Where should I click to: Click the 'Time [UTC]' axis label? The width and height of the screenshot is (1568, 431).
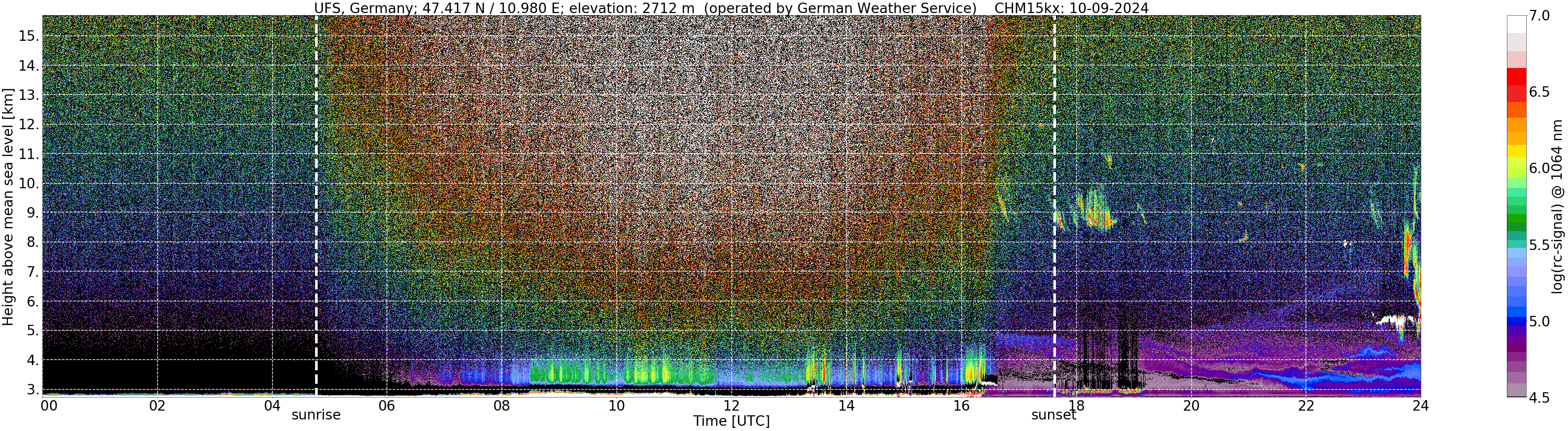tap(731, 421)
